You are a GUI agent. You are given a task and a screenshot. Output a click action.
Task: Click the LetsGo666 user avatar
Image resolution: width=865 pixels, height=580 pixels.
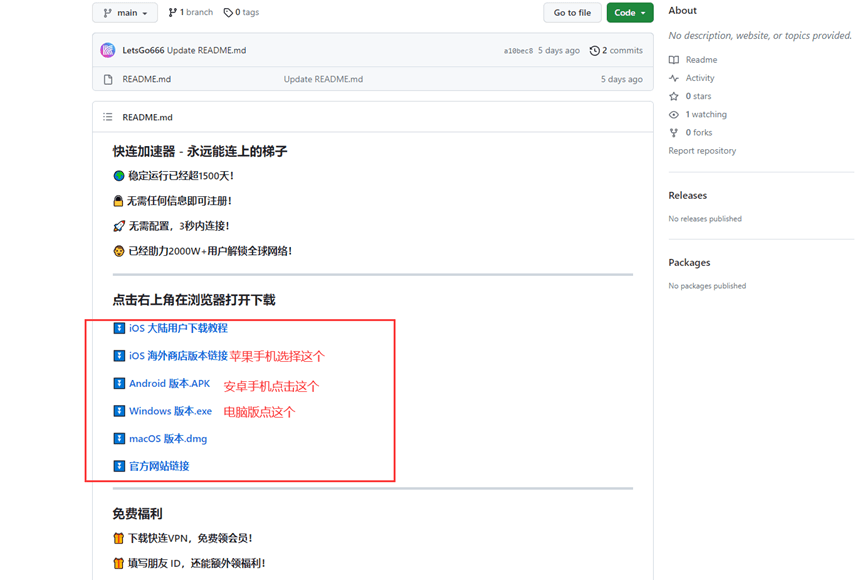pyautogui.click(x=108, y=50)
